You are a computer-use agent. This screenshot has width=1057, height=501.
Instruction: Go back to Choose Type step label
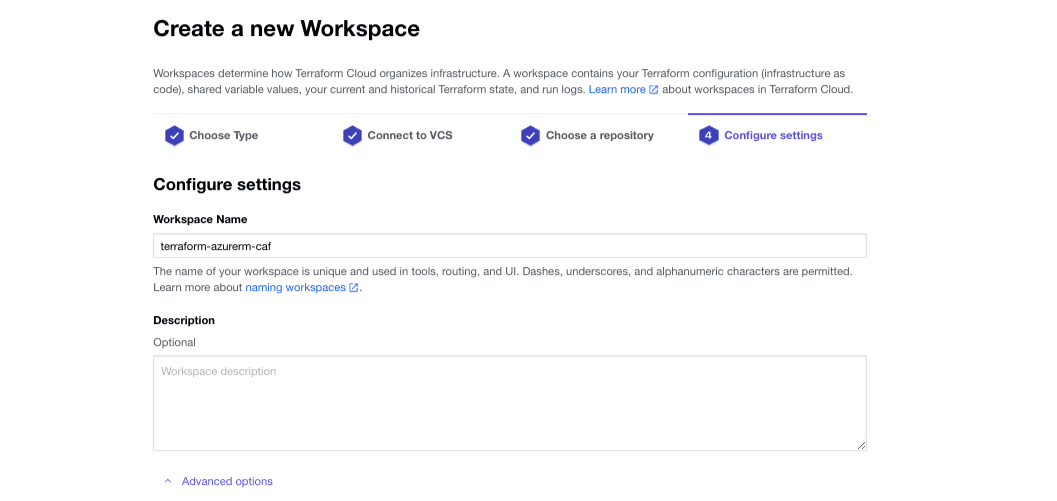(223, 136)
